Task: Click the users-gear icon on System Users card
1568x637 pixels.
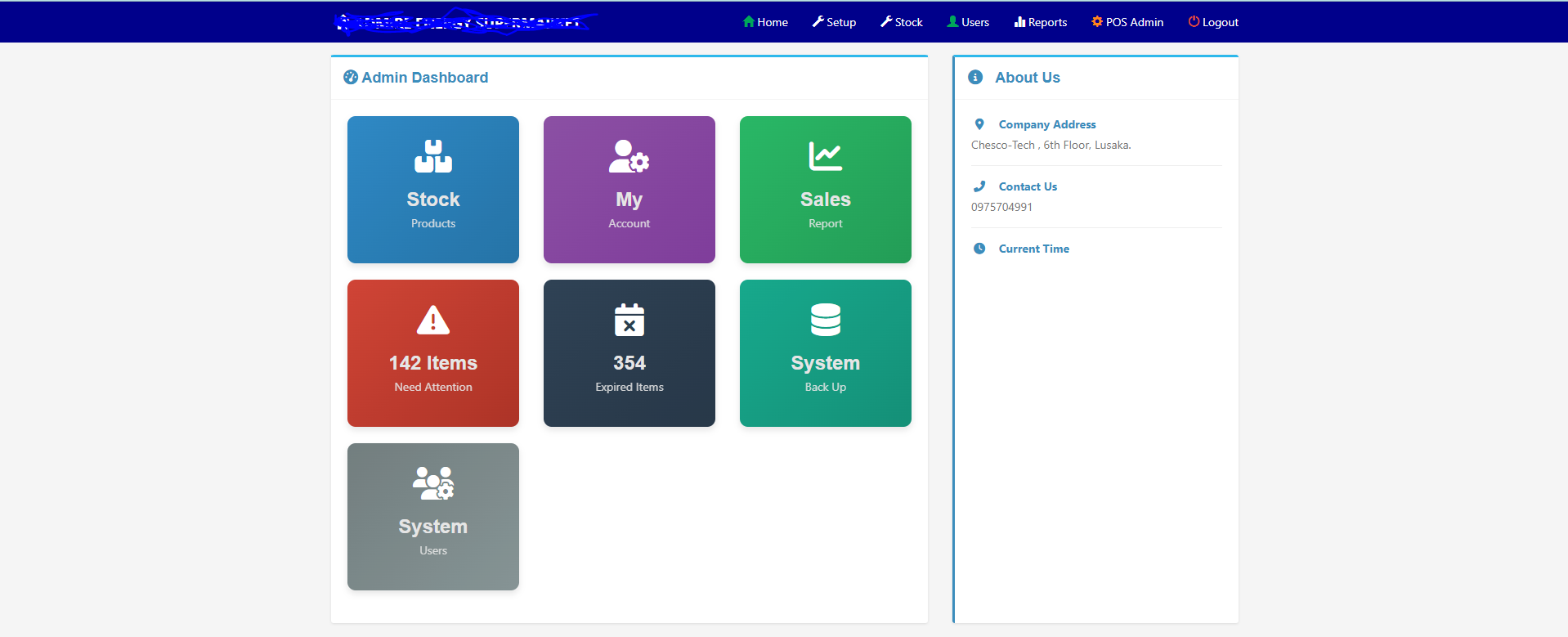Action: point(432,483)
